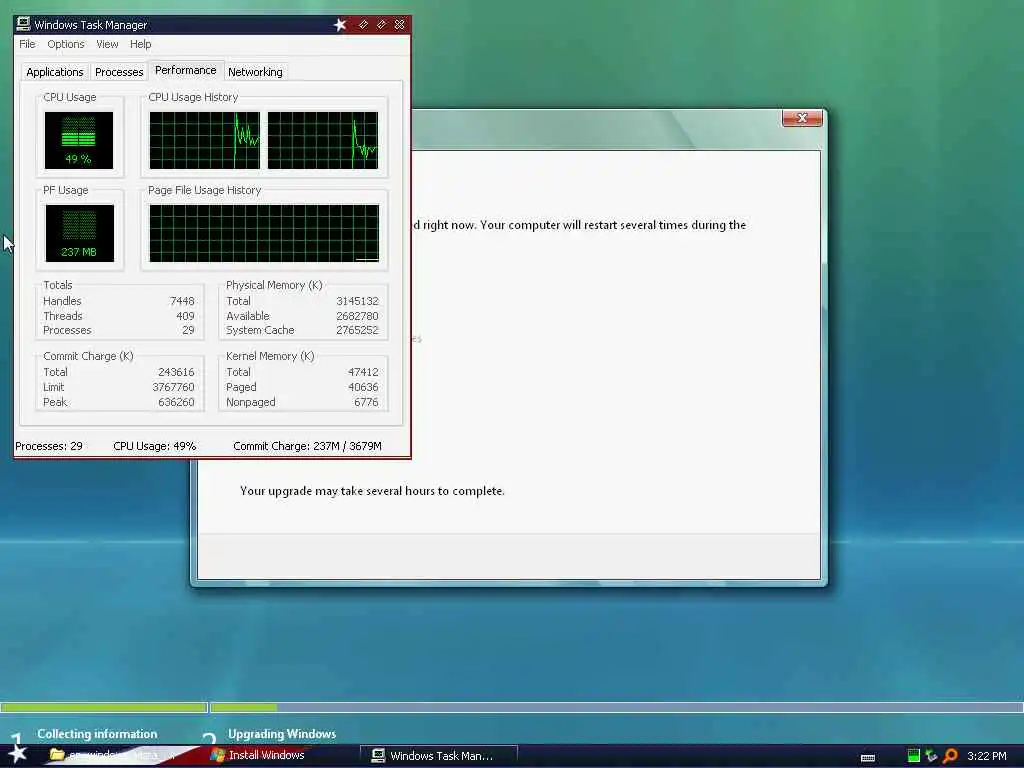Viewport: 1024px width, 768px height.
Task: Click the network connection tray icon
Action: coord(931,756)
